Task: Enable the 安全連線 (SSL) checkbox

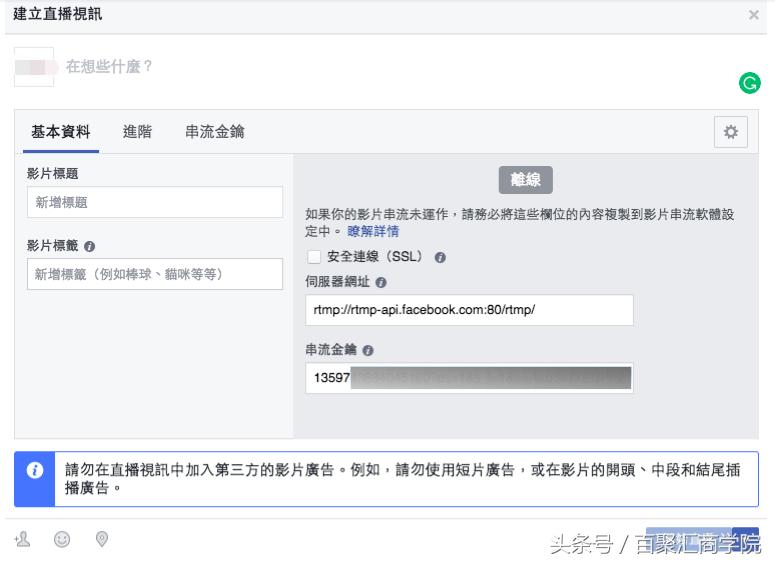Action: (314, 257)
